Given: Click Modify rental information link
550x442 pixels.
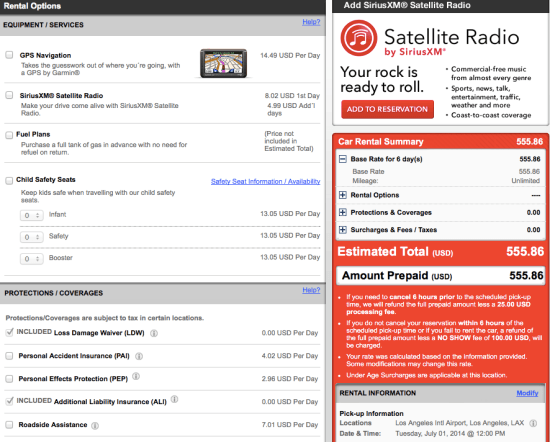Looking at the screenshot, I should click(x=527, y=393).
